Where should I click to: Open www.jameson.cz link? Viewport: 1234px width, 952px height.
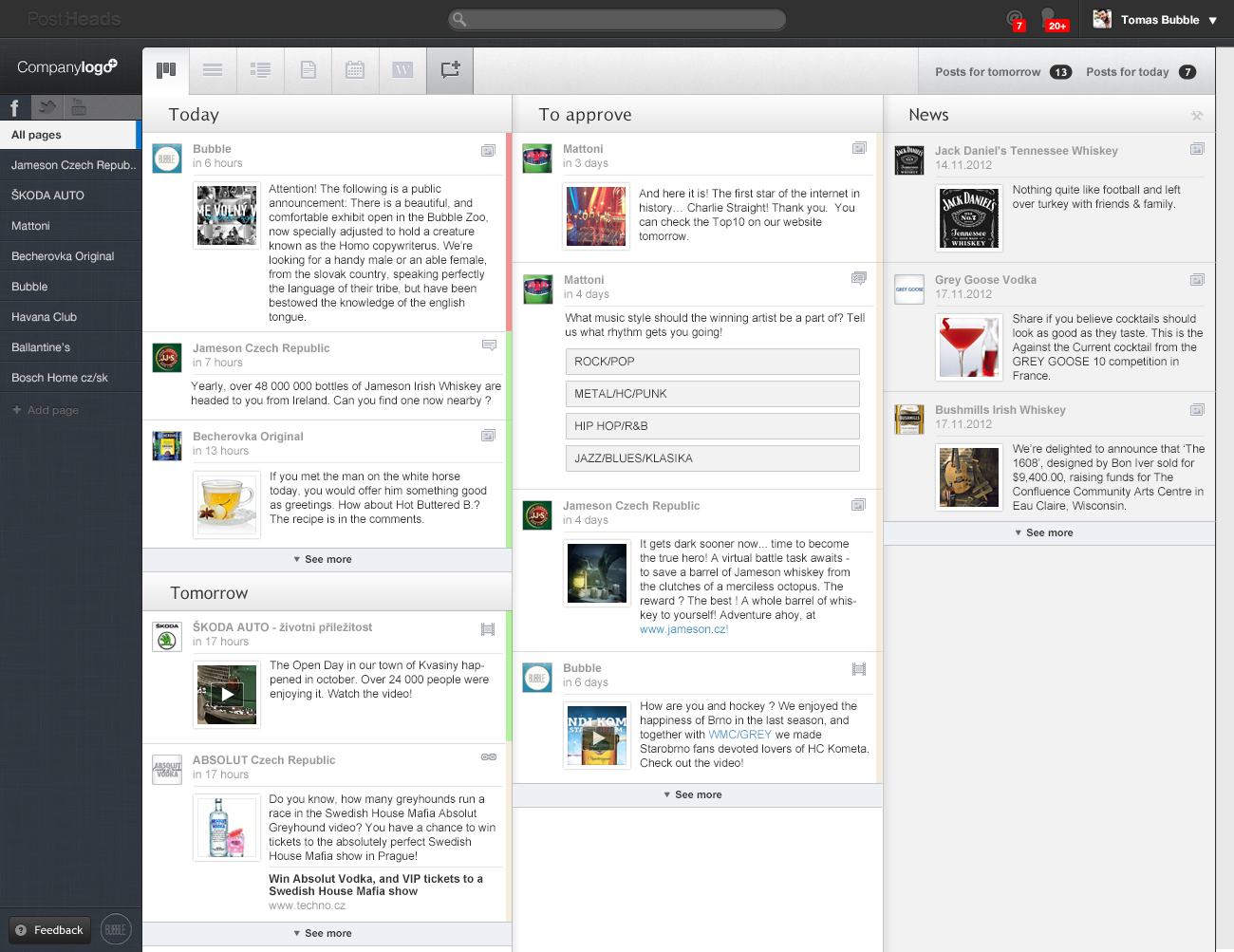(x=683, y=629)
